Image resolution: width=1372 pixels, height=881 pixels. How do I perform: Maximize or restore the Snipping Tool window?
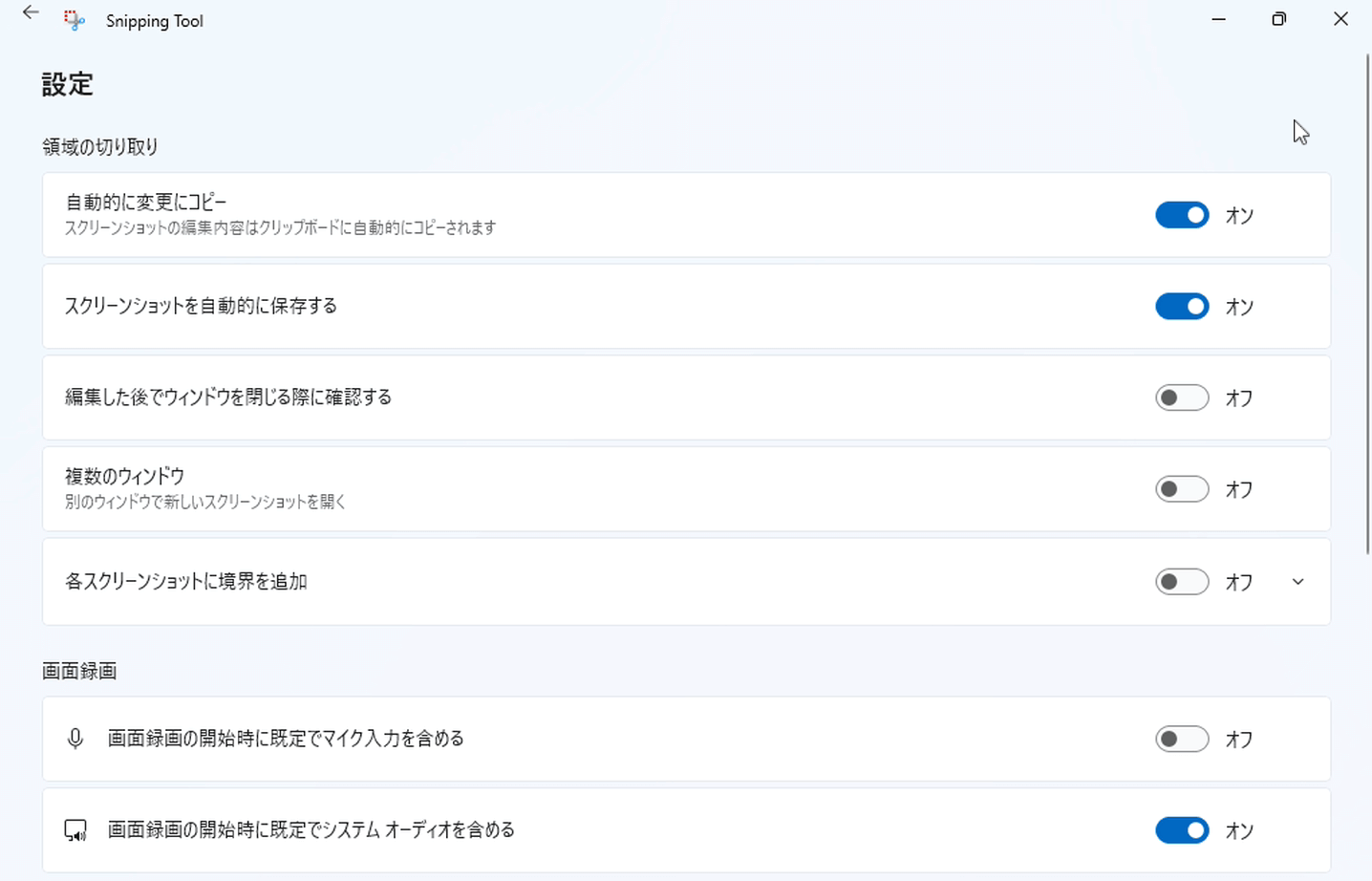pos(1278,19)
